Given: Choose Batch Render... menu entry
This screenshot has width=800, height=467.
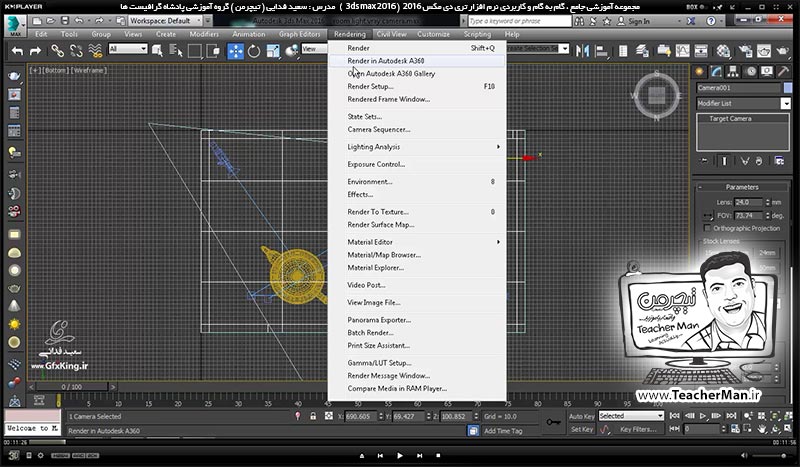Looking at the screenshot, I should 417,333.
